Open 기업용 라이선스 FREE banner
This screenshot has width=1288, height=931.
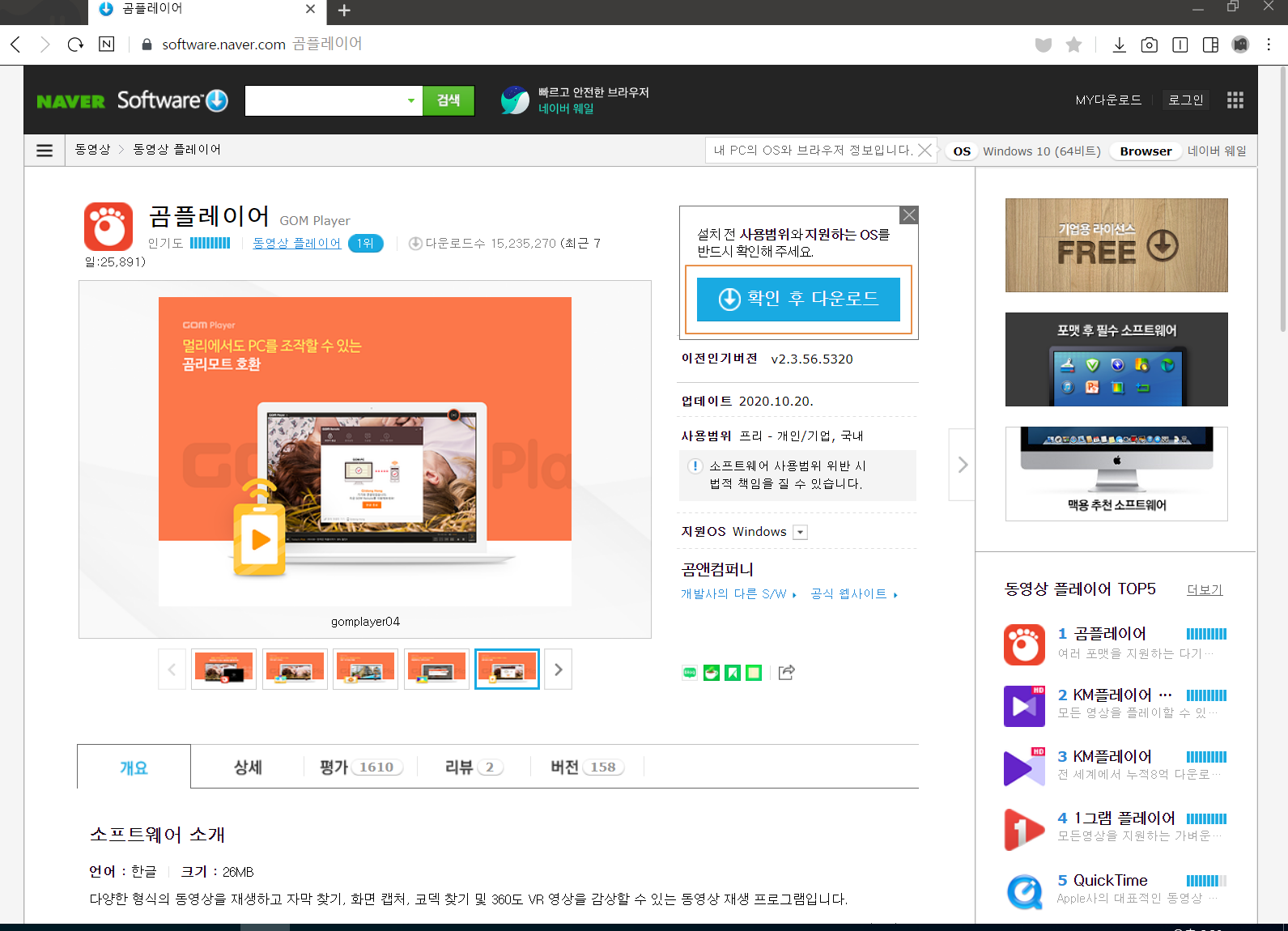tap(1116, 245)
